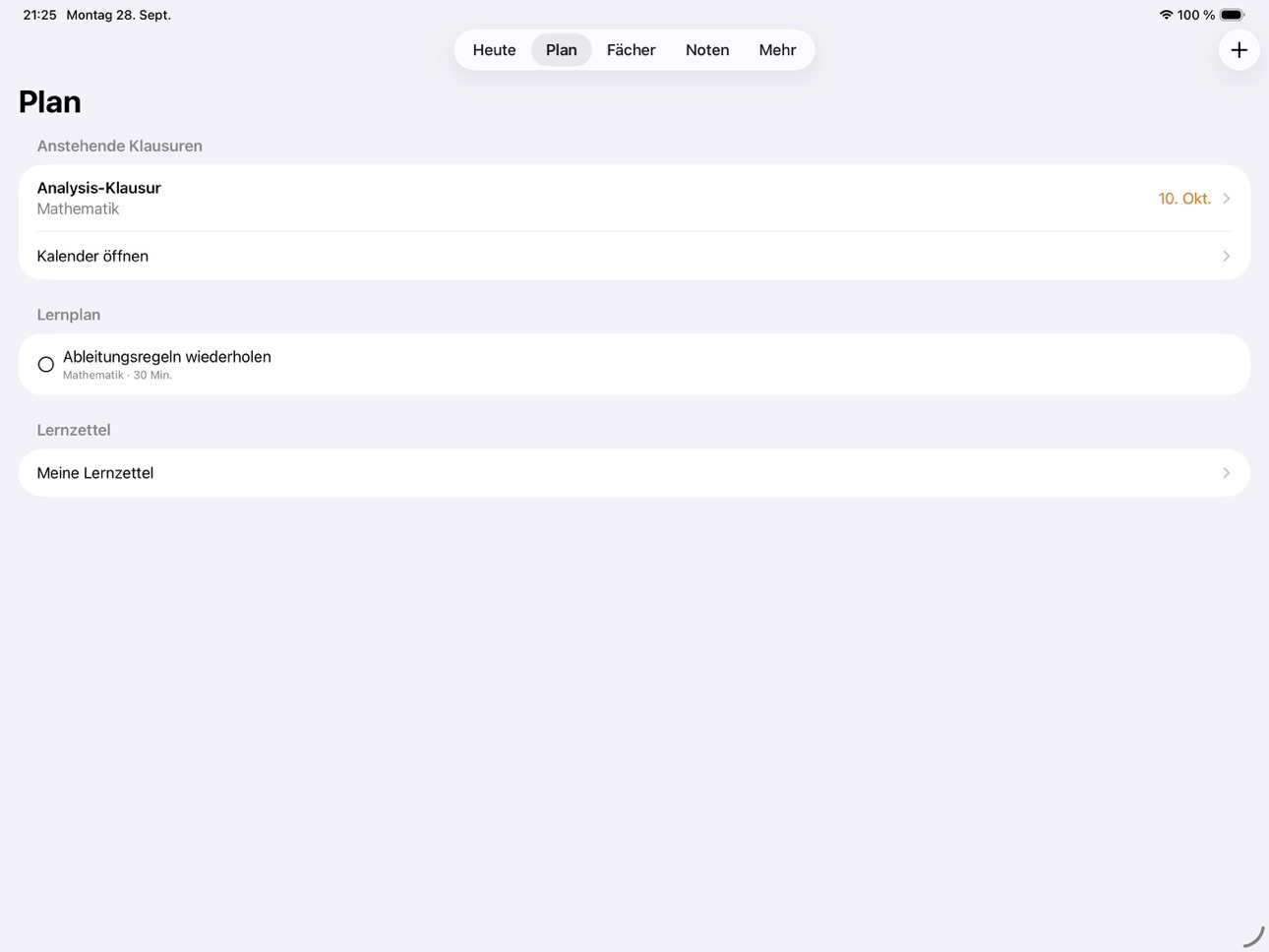Click the Lernplan section header

(69, 315)
